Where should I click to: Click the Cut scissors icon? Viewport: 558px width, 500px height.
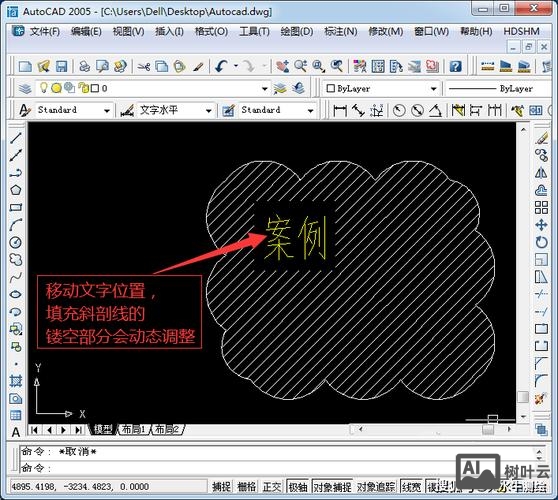click(144, 66)
